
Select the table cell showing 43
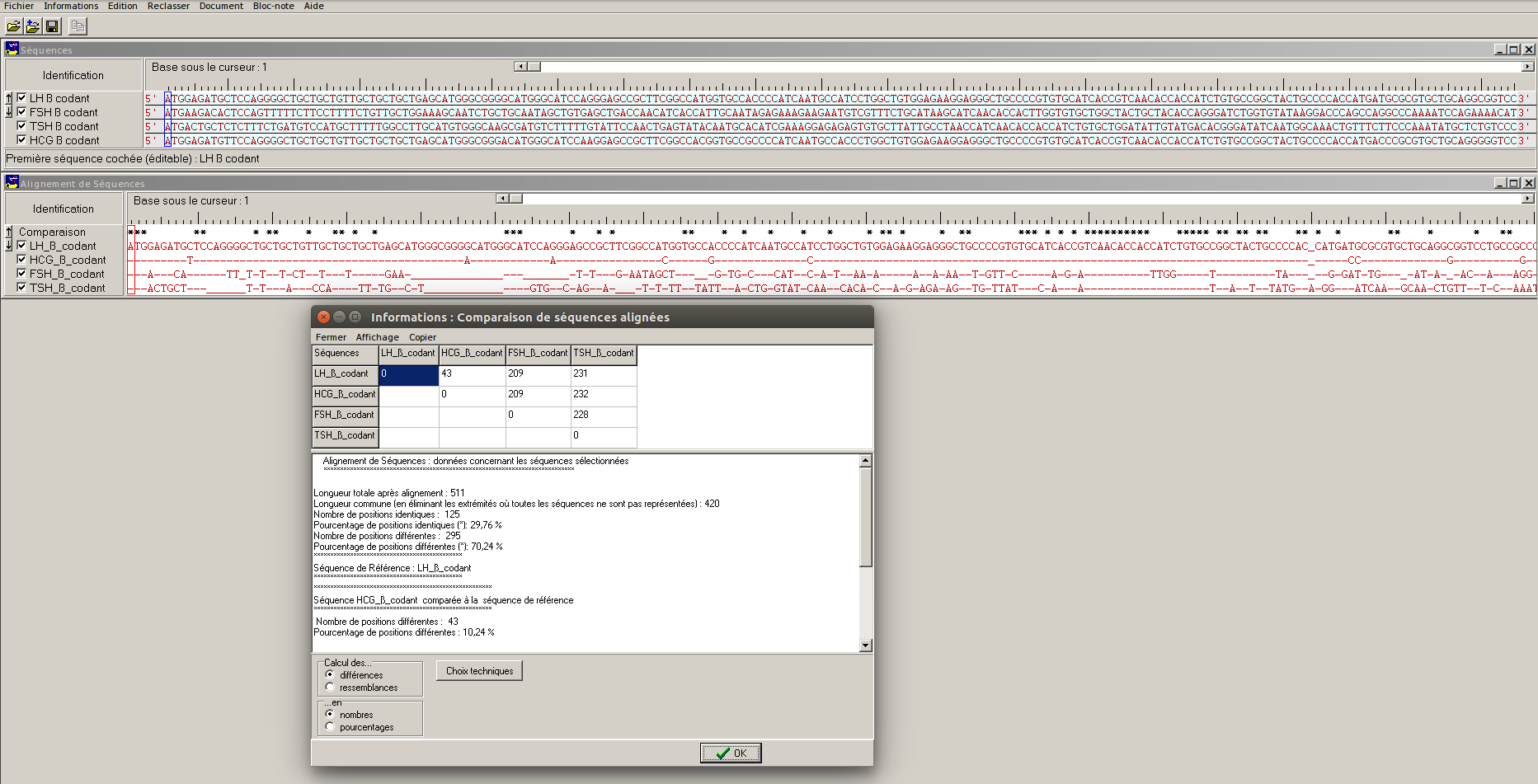tap(472, 375)
